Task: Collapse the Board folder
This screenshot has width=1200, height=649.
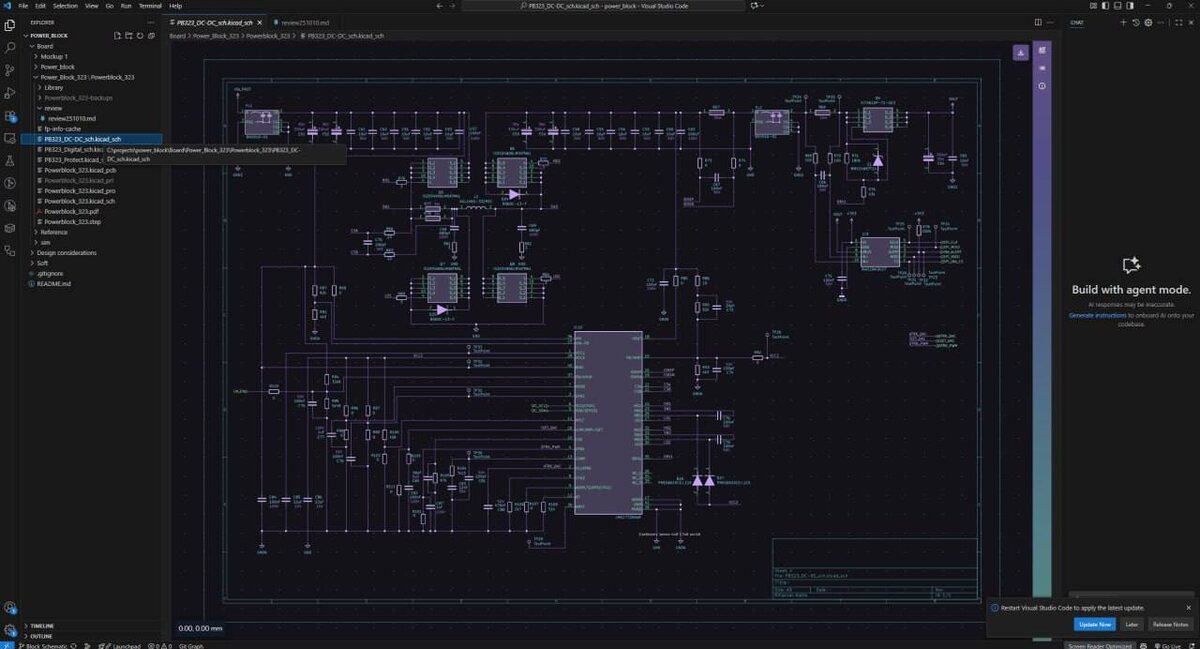Action: [x=45, y=46]
